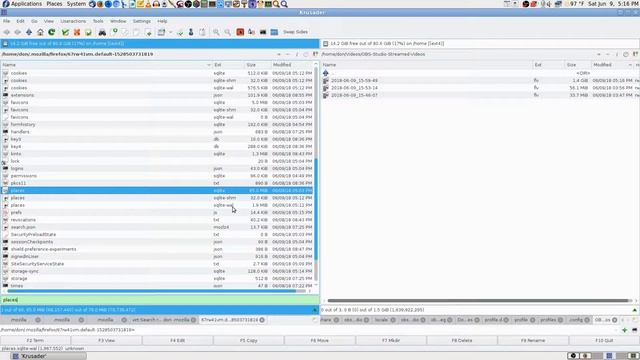Sort left panel by Size column
Screen dimensions: 640x360
coord(257,65)
